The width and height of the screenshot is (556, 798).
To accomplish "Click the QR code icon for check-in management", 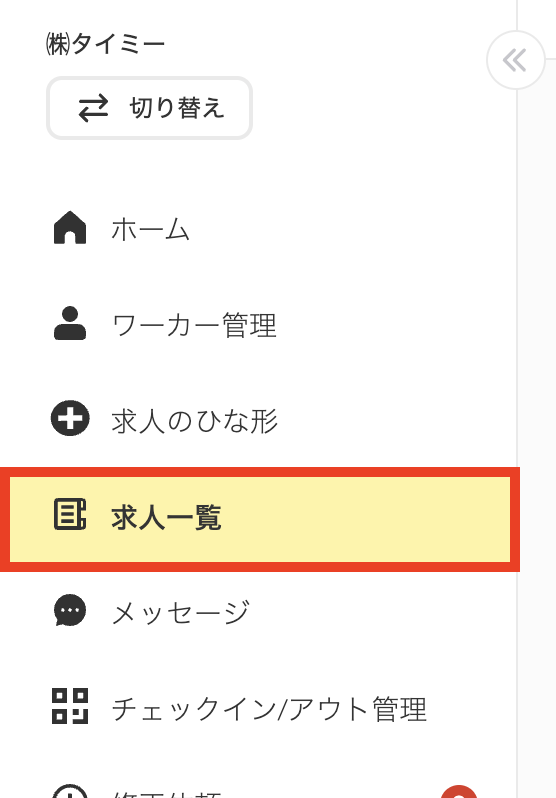I will click(x=70, y=706).
